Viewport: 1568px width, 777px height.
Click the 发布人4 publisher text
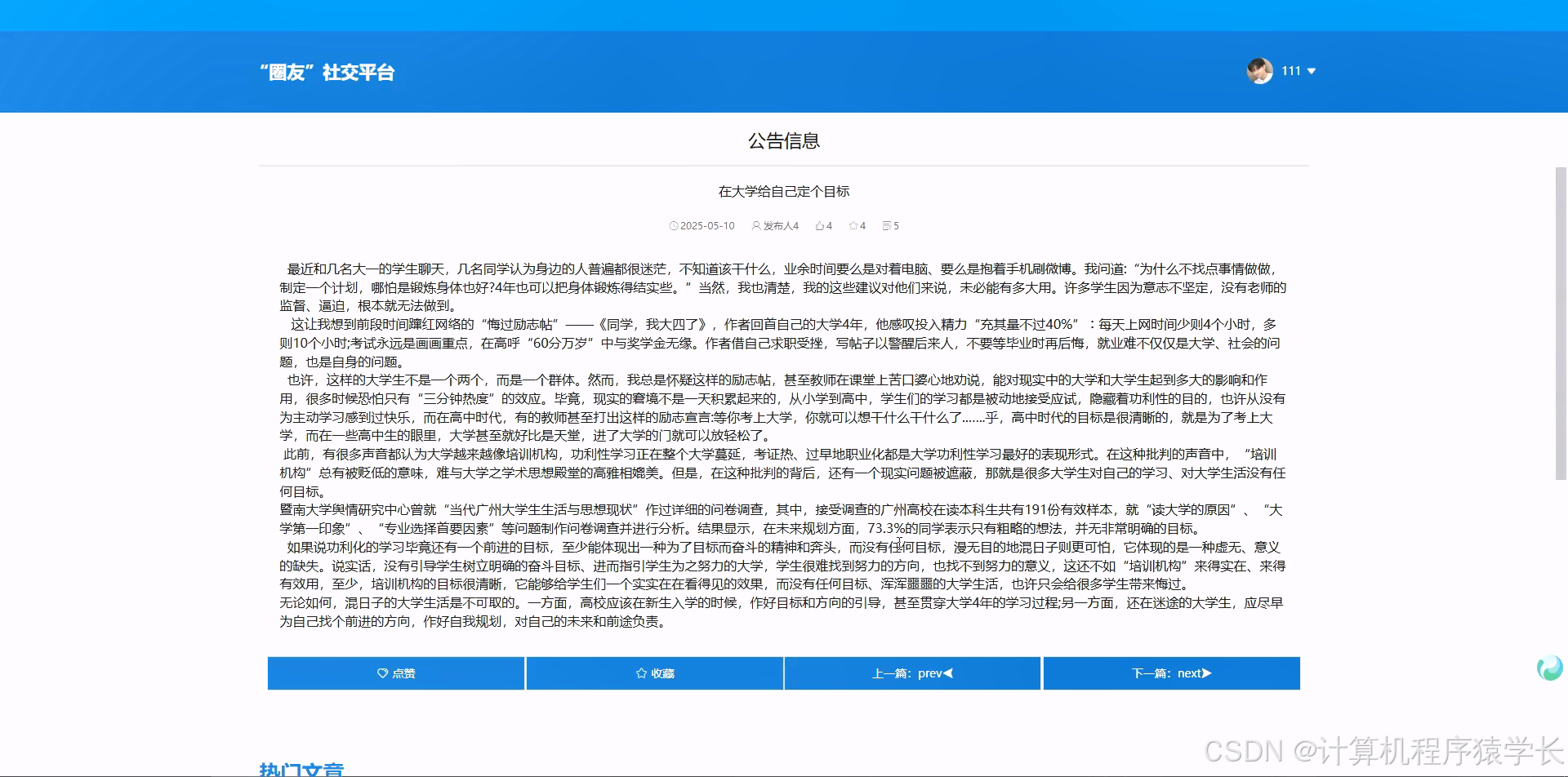pyautogui.click(x=781, y=226)
